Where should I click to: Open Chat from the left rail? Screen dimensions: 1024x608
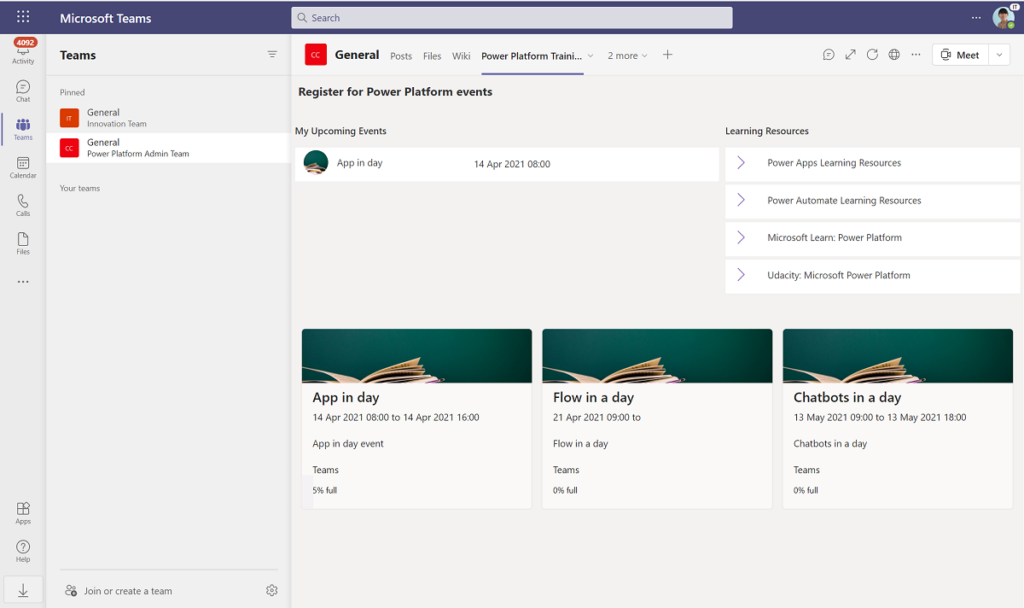click(x=22, y=91)
